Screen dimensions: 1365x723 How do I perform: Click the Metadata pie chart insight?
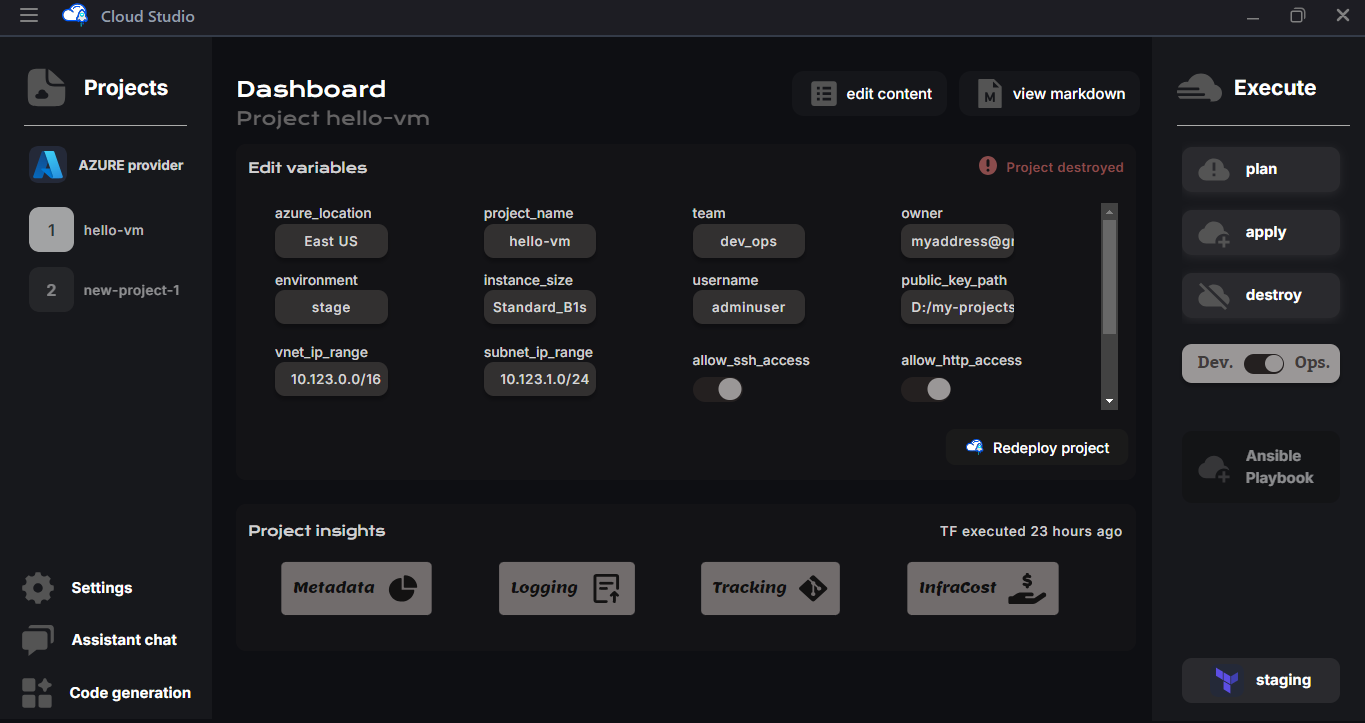click(x=356, y=588)
